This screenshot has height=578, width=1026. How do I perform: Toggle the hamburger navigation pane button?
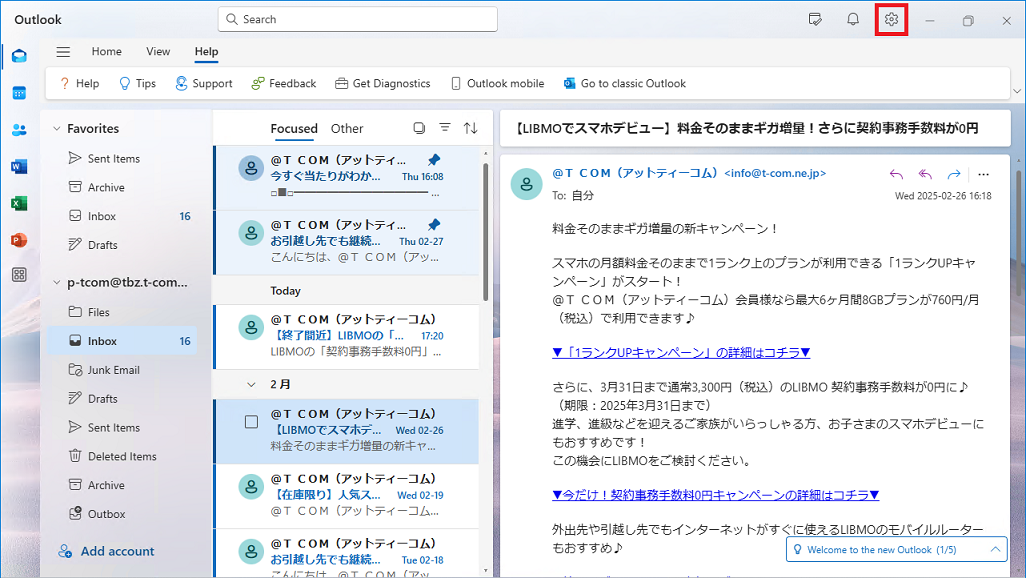tap(63, 52)
